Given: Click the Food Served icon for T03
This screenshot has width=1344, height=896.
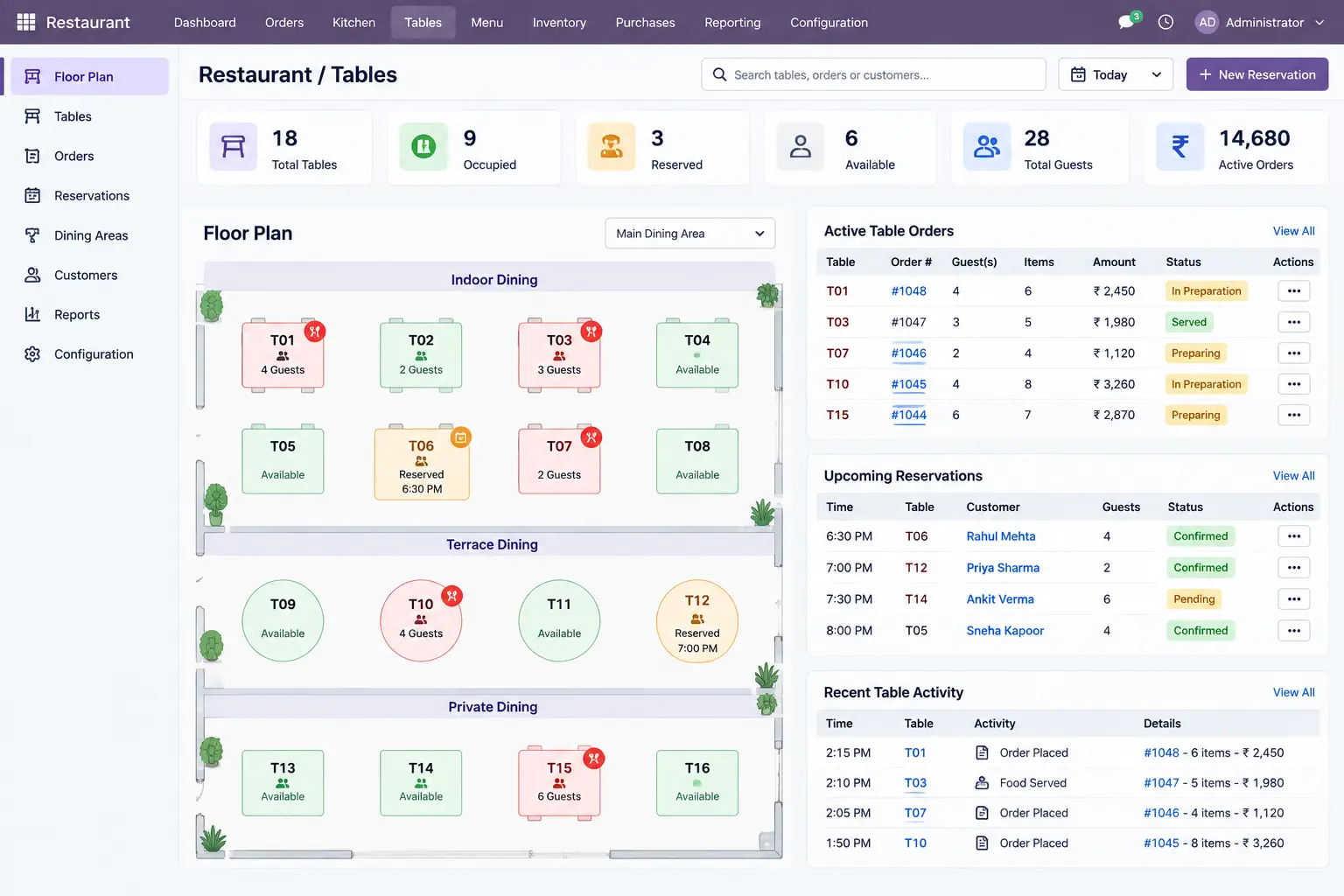Looking at the screenshot, I should [x=982, y=783].
